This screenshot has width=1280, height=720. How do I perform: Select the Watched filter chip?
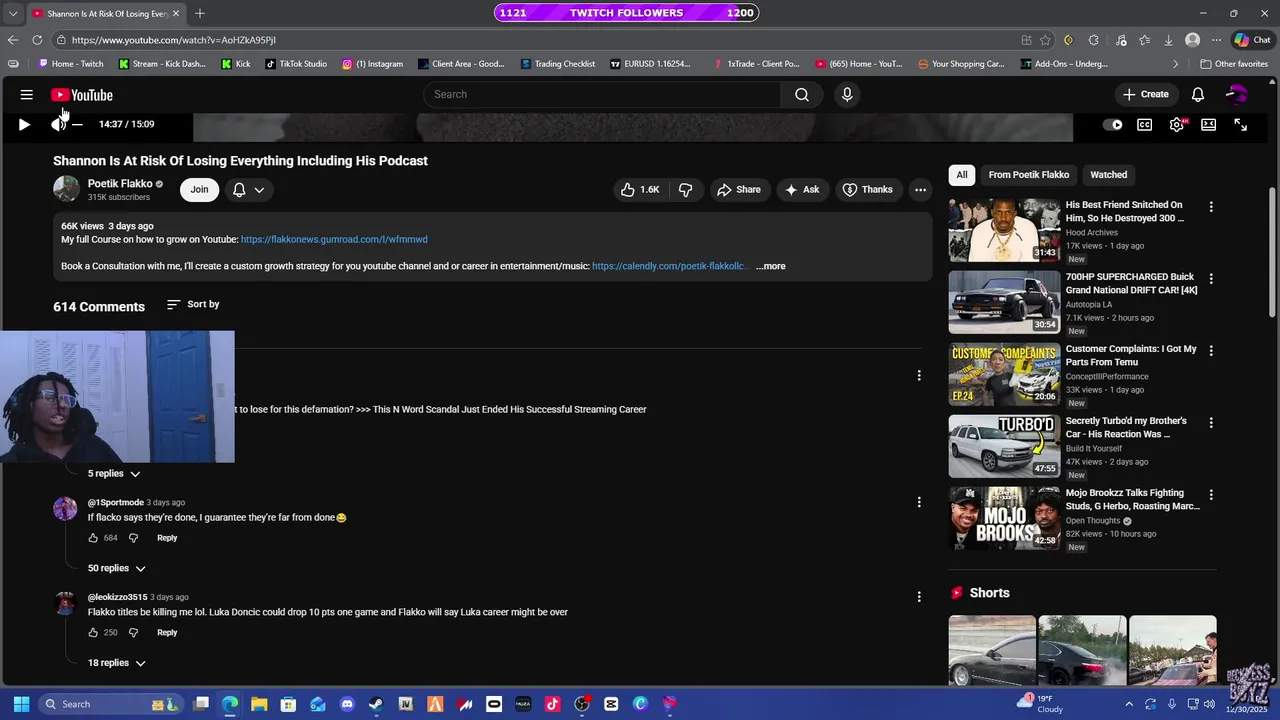coord(1108,175)
